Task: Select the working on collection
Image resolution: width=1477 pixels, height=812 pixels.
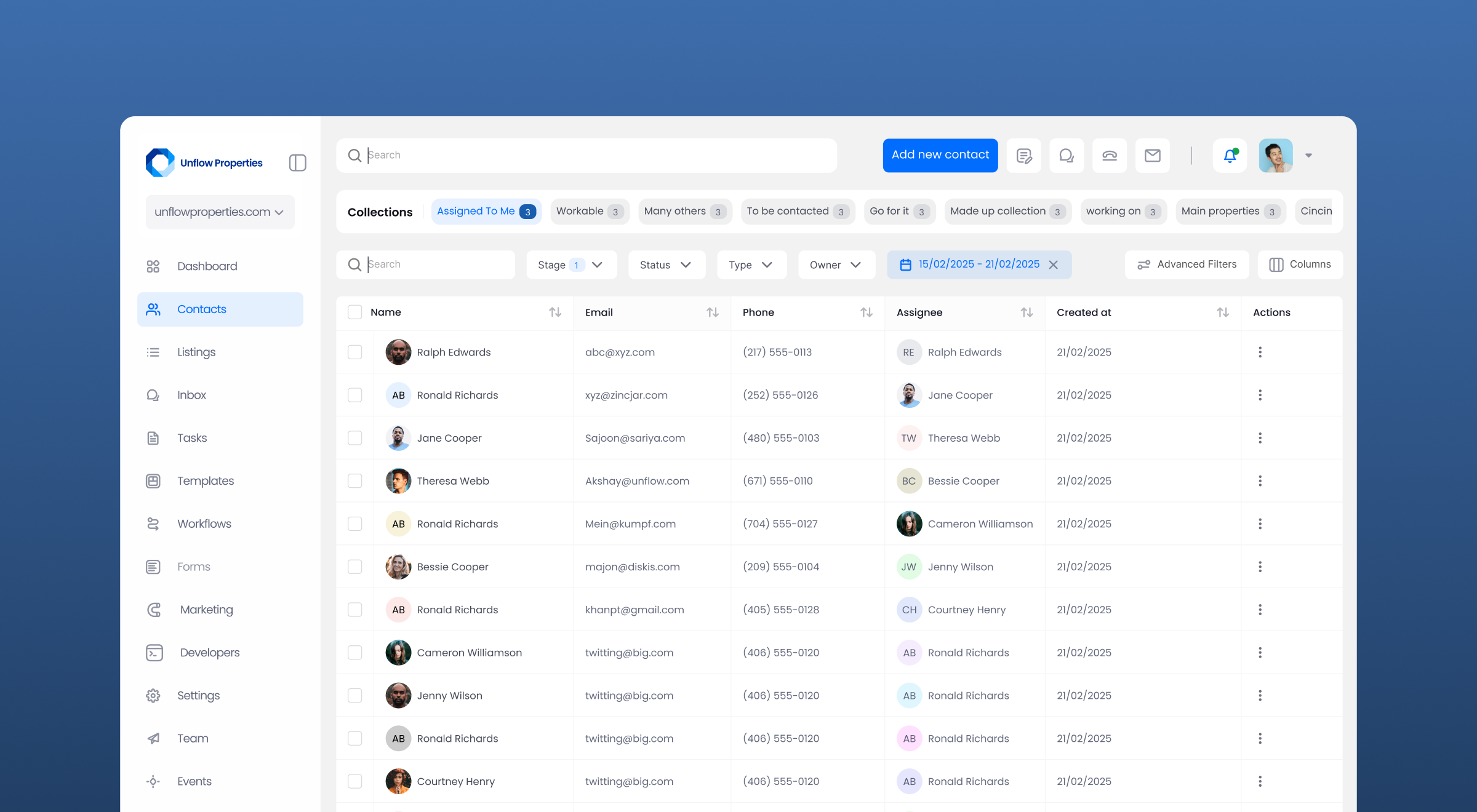Action: pyautogui.click(x=1123, y=212)
